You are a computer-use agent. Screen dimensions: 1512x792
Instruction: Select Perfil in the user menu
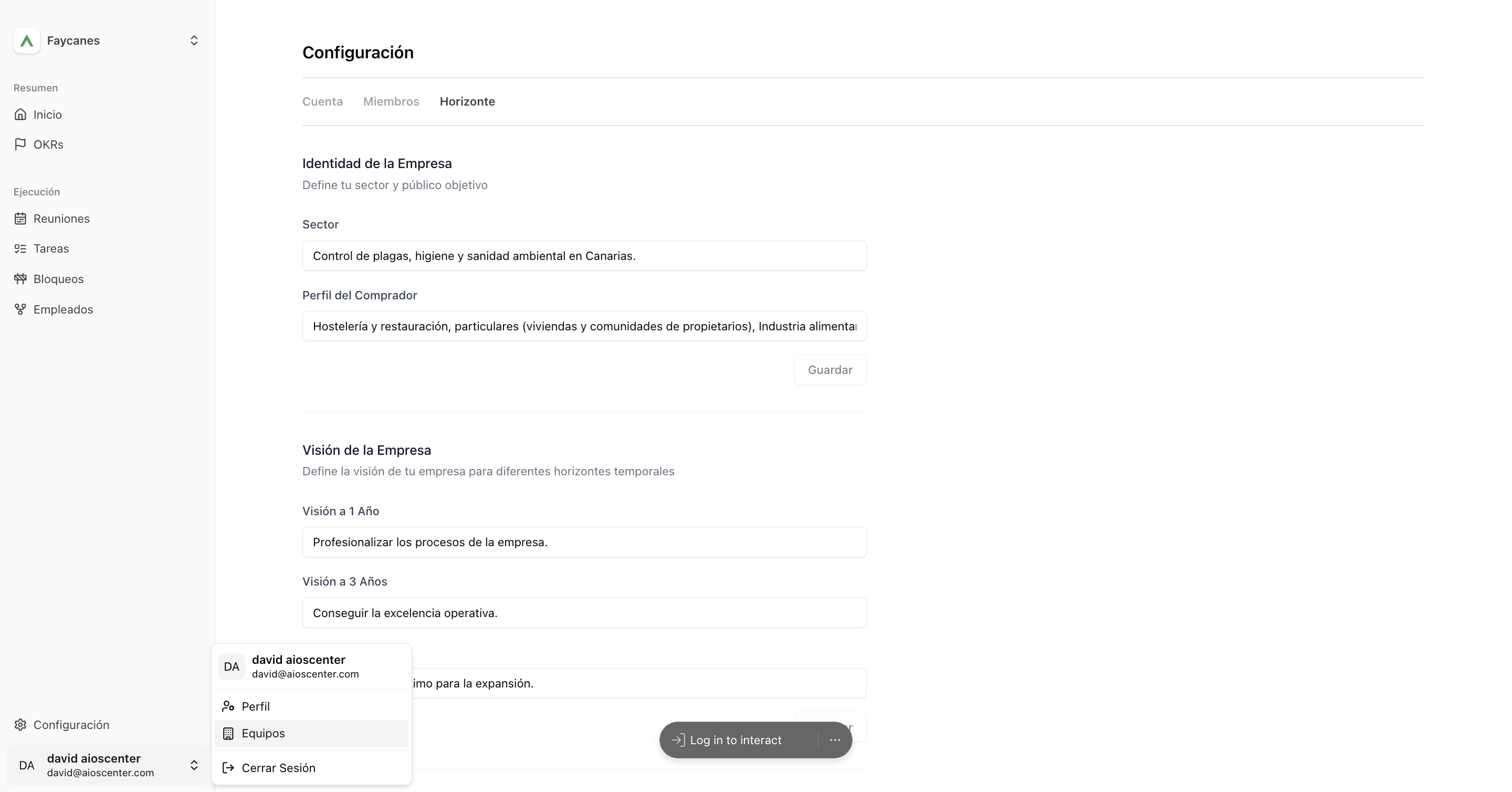coord(311,706)
